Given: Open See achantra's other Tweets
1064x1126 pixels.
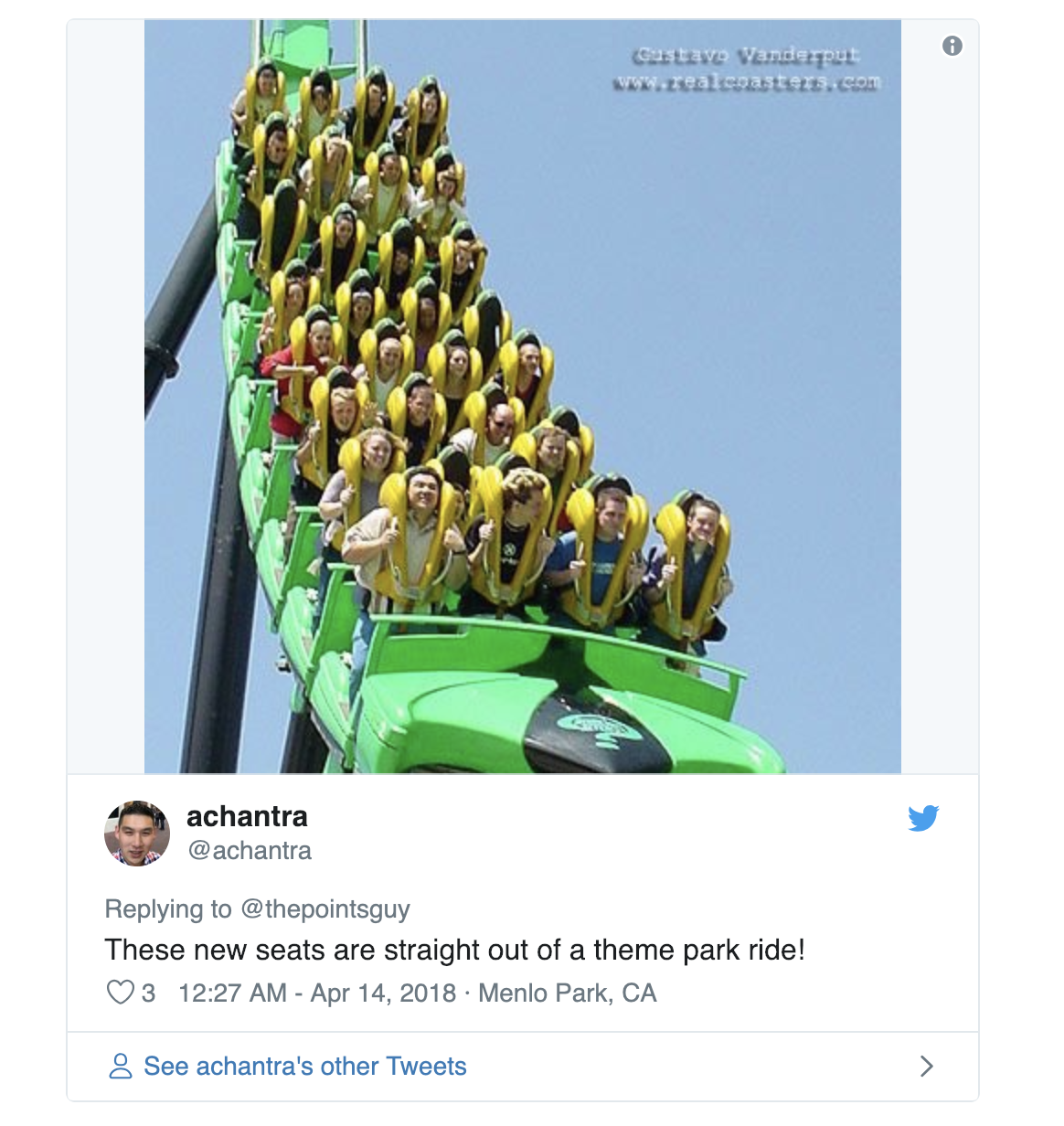Looking at the screenshot, I should pos(305,1067).
